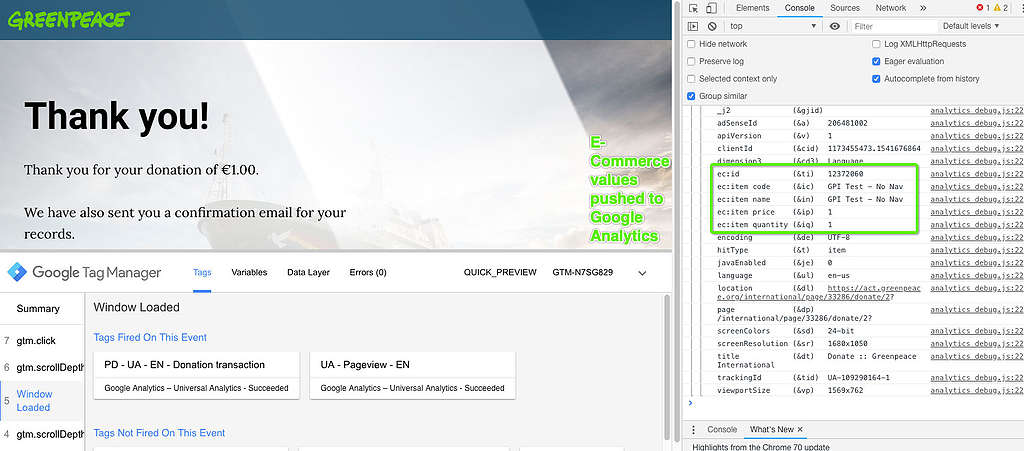The height and width of the screenshot is (451, 1024).
Task: Click the adSenseId value 206481002
Action: coord(847,123)
